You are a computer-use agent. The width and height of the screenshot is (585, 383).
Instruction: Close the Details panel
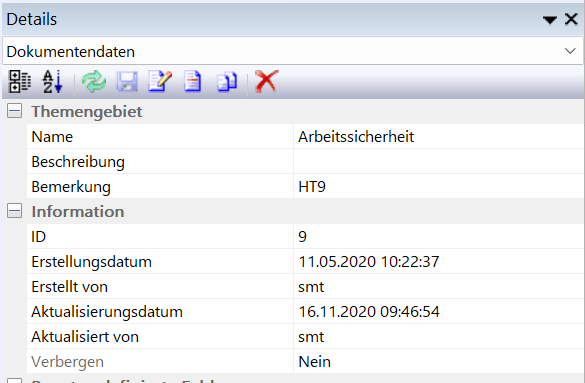(x=571, y=19)
